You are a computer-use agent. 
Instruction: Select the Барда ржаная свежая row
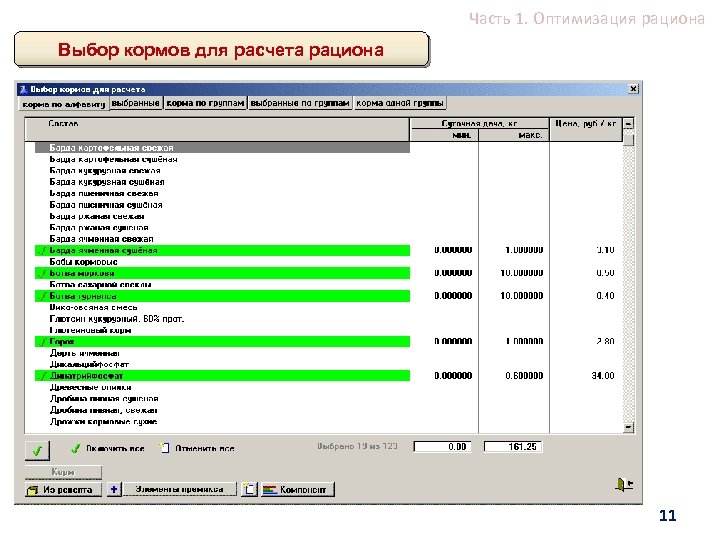(222, 216)
